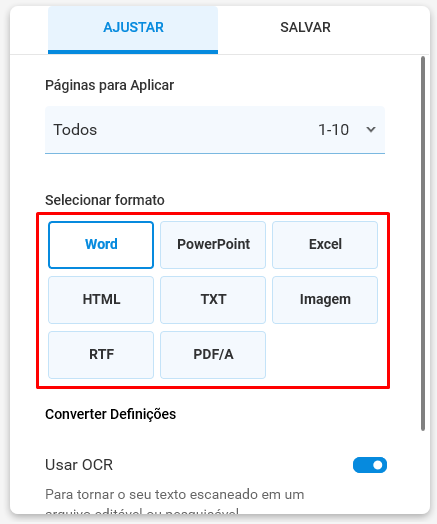
Task: Select the Imagem format option
Action: (325, 300)
